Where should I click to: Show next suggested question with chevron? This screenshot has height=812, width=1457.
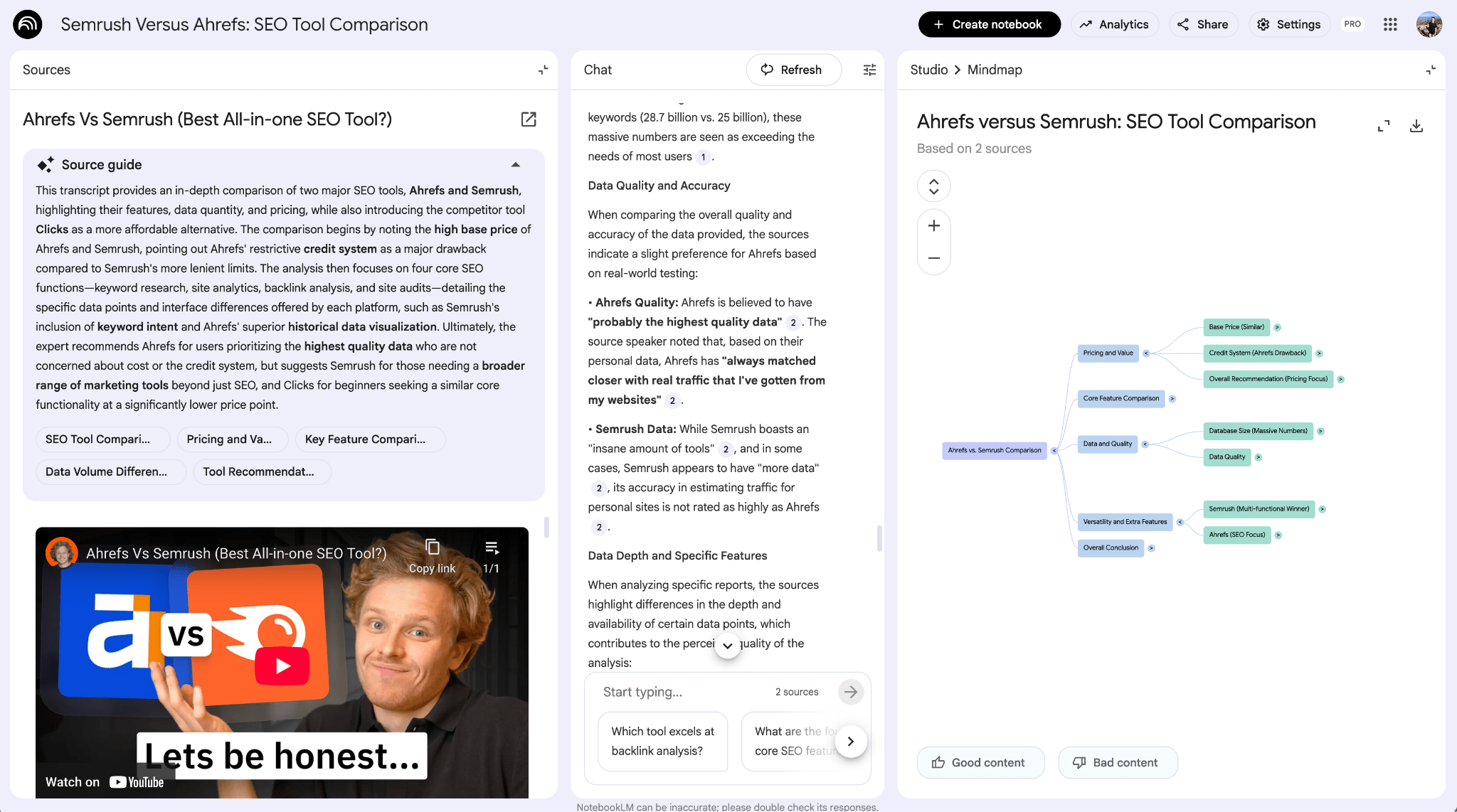tap(851, 741)
